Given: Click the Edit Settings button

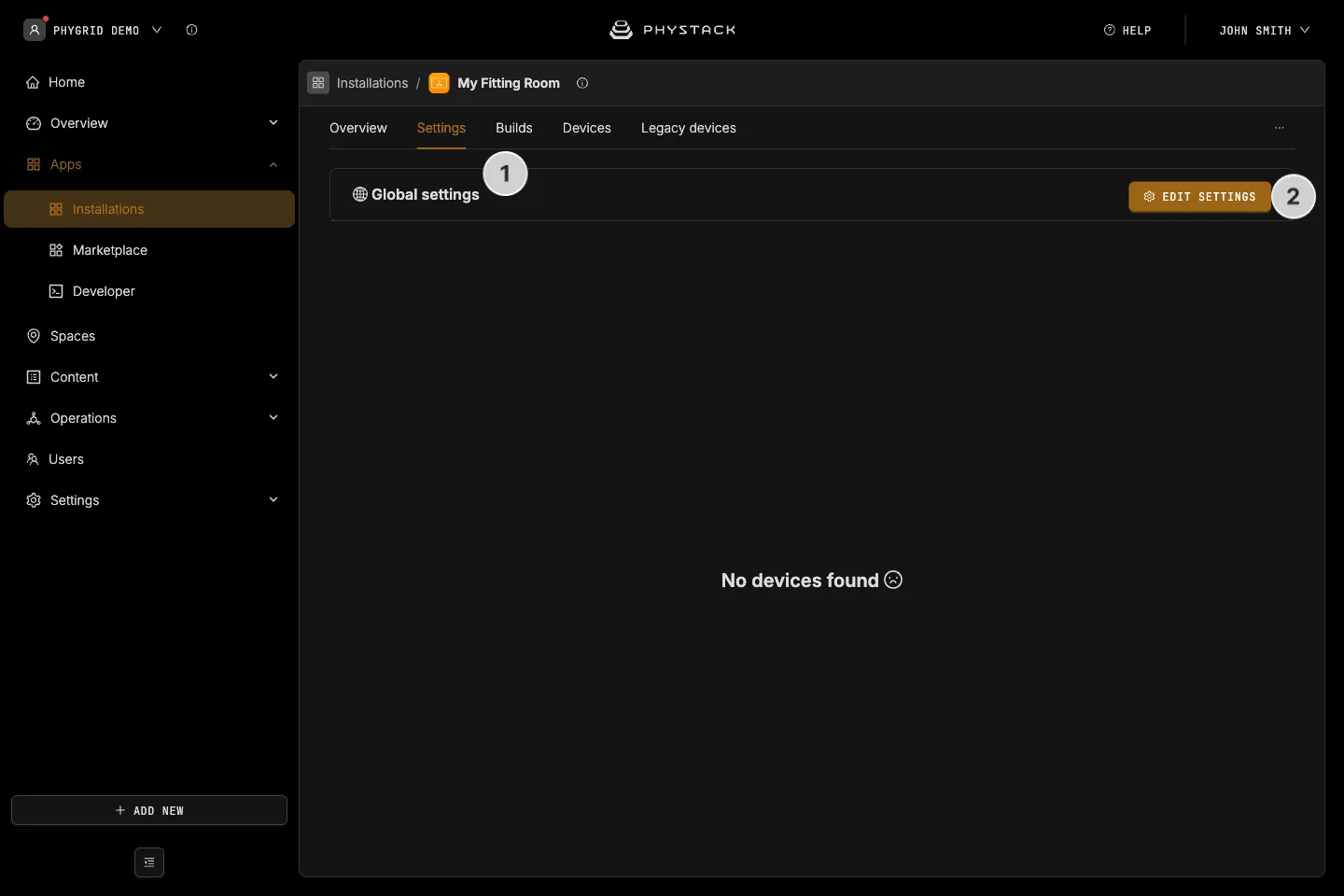Looking at the screenshot, I should click(1199, 197).
